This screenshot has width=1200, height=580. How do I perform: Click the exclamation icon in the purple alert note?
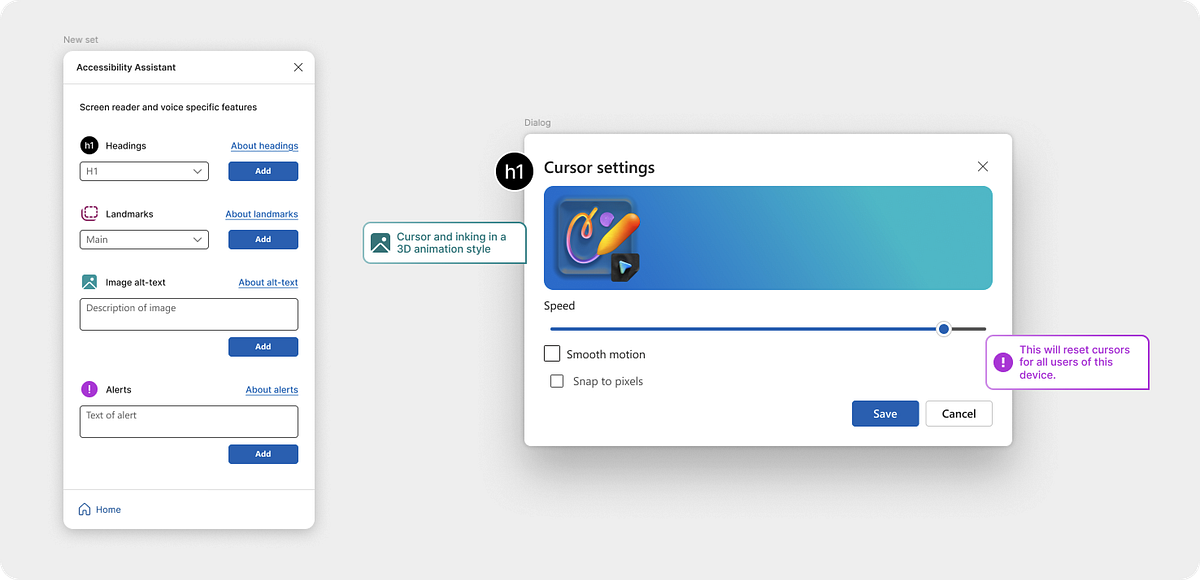1003,362
